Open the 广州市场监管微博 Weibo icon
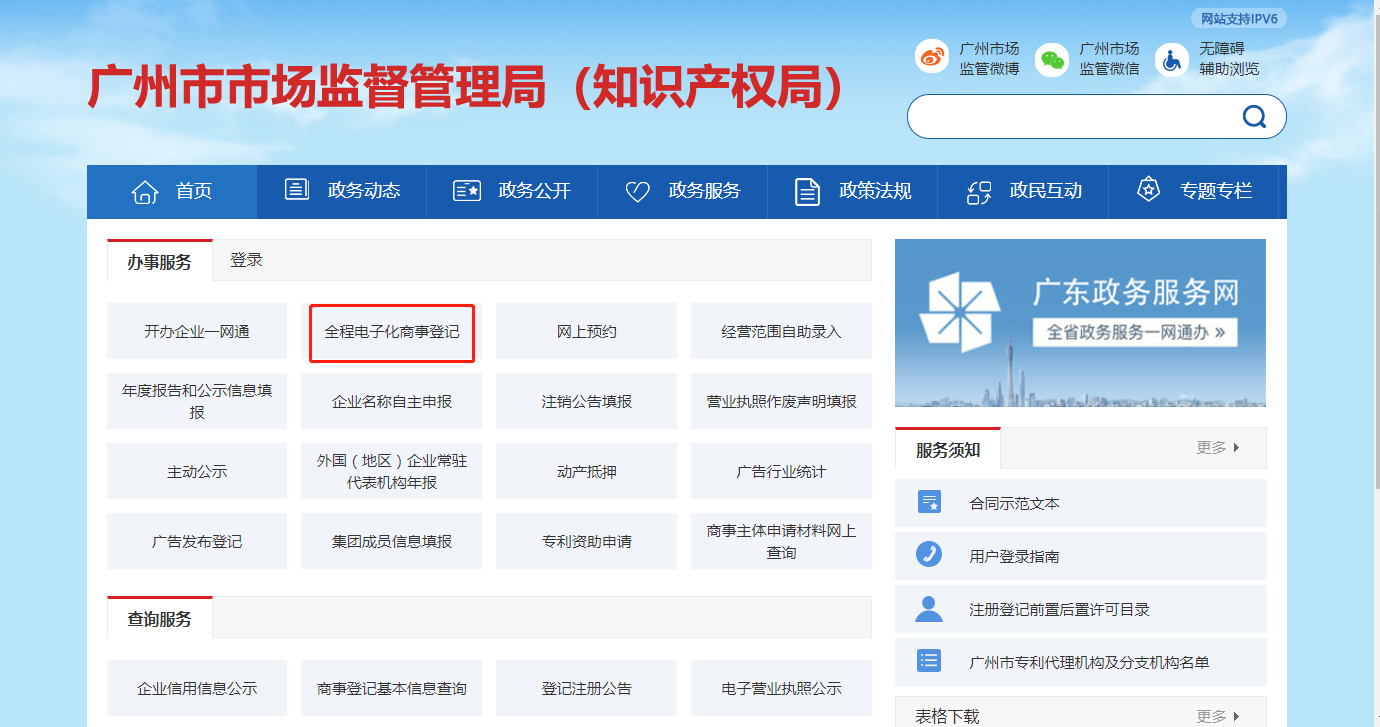 [932, 56]
